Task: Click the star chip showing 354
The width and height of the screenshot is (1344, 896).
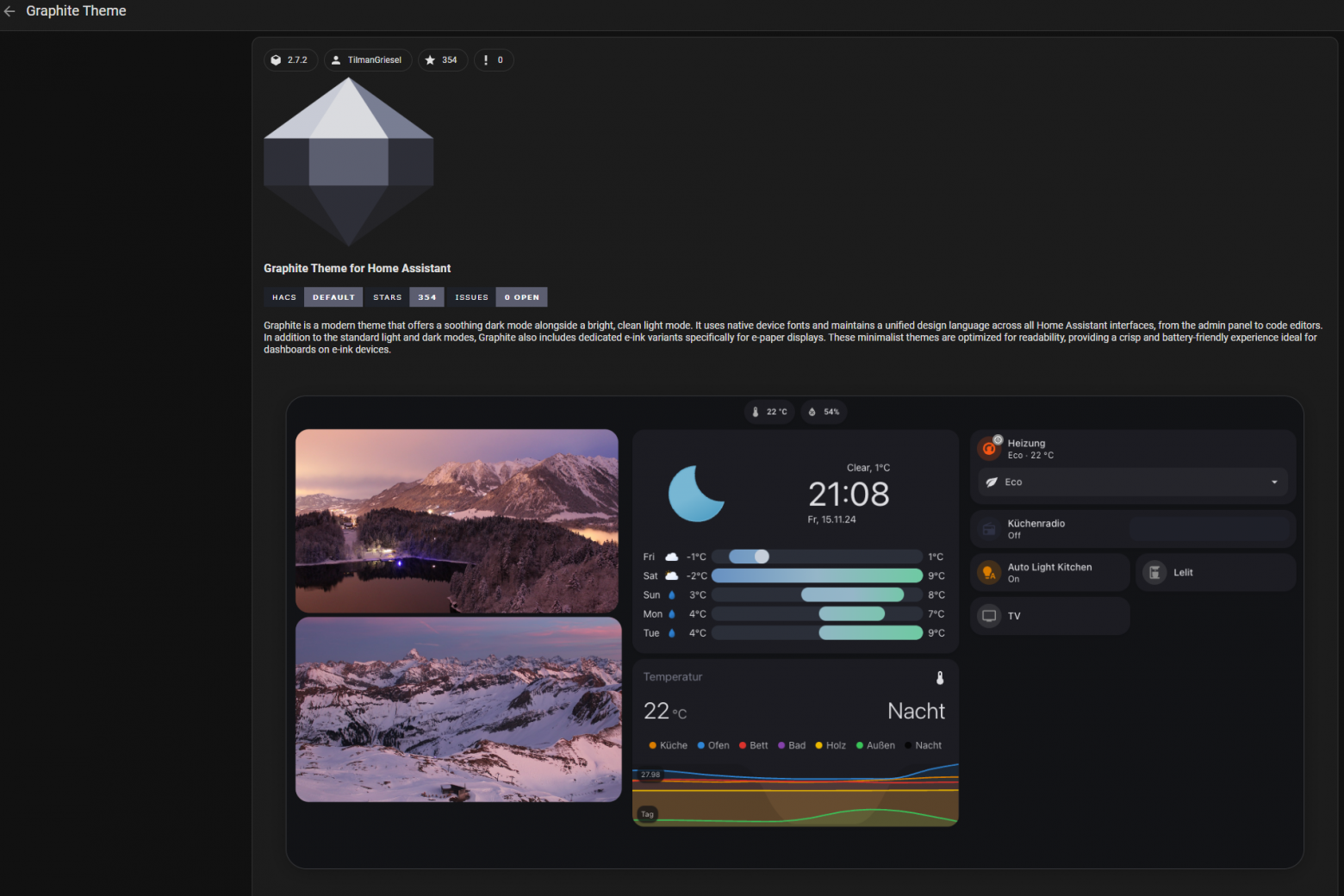Action: 443,60
